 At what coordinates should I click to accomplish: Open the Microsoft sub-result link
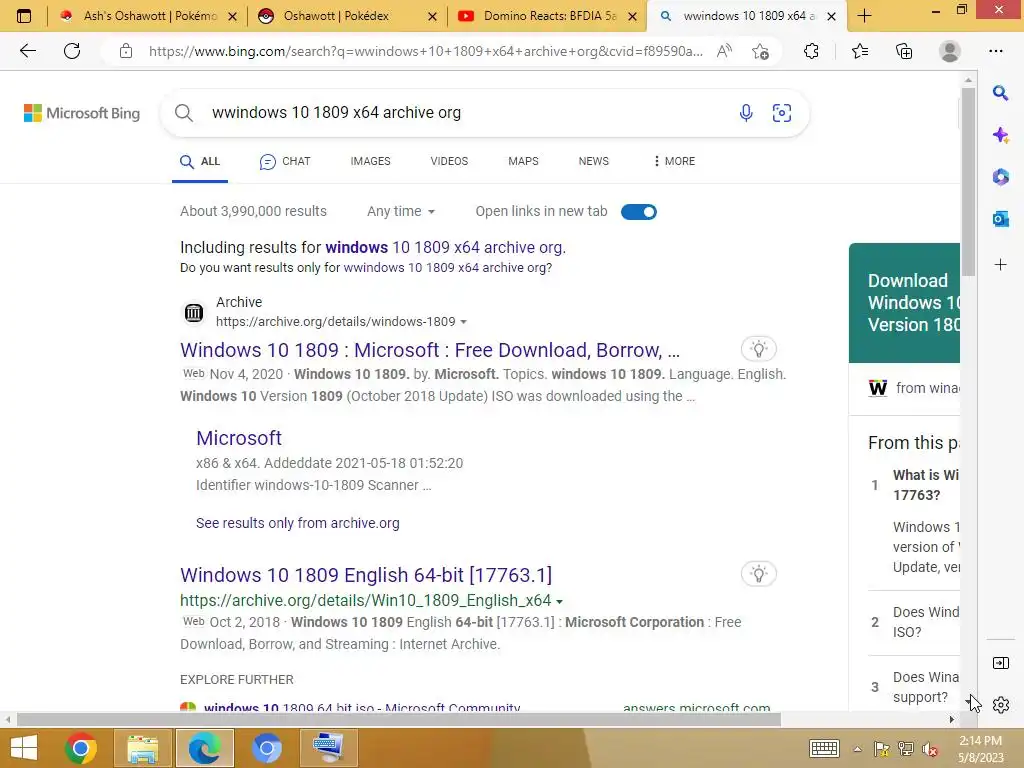coord(239,438)
